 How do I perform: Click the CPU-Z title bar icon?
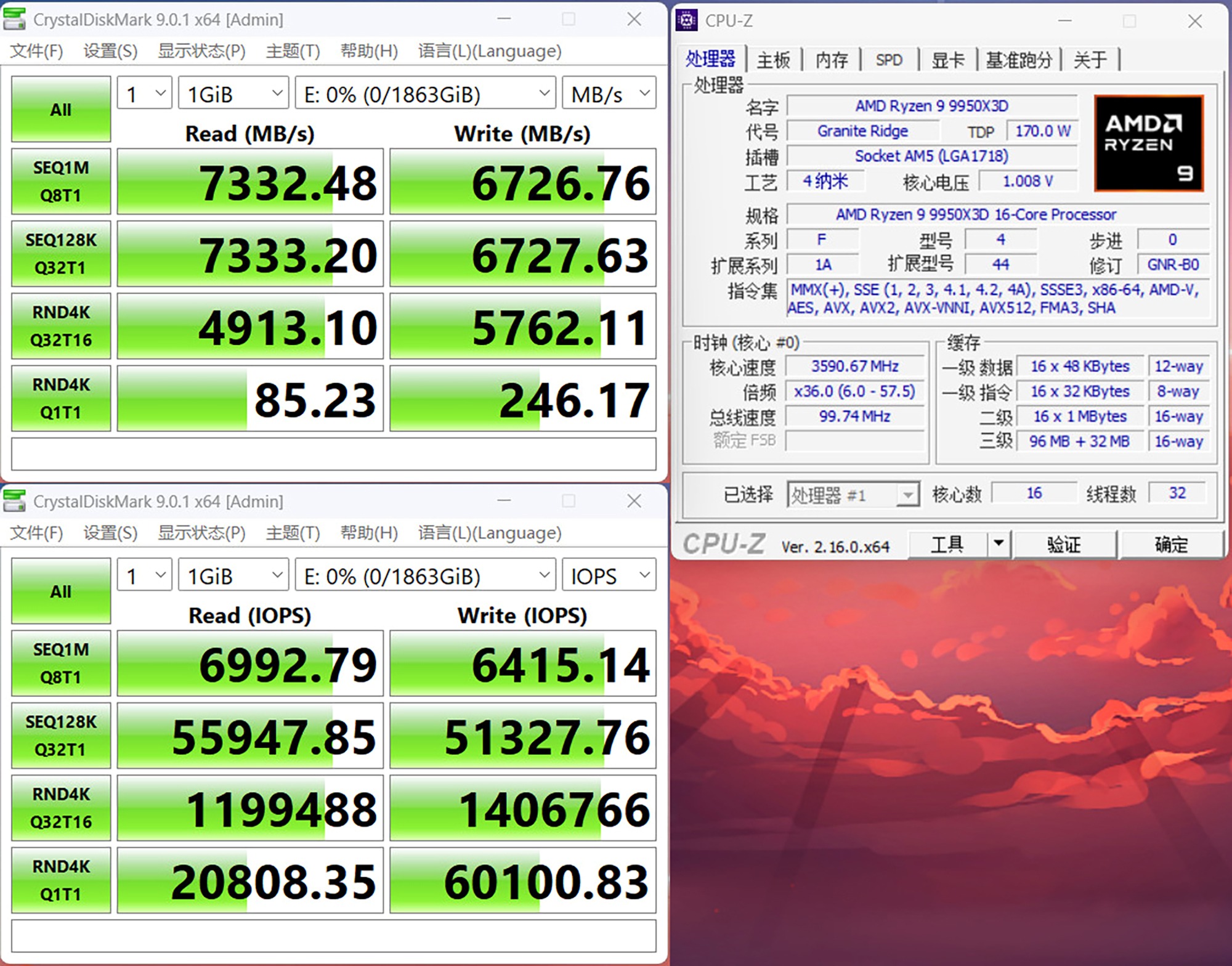687,20
